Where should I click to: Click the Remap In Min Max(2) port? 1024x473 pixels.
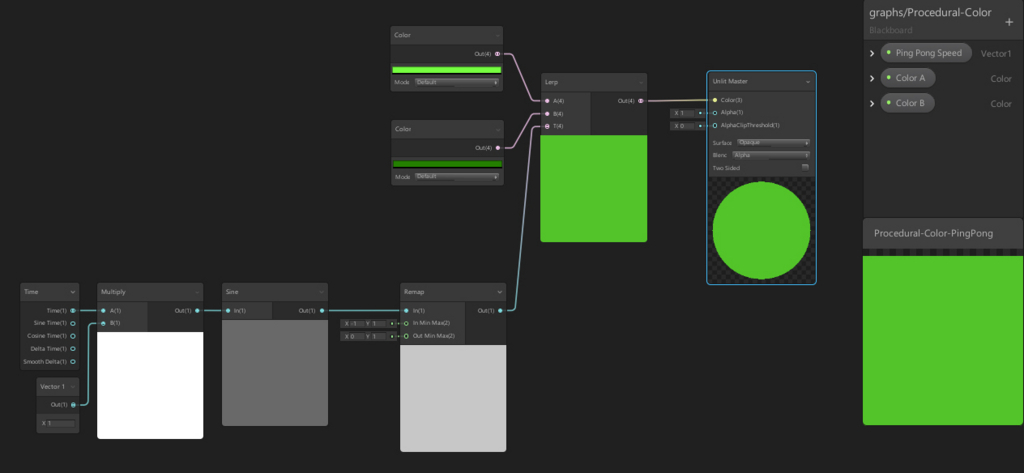point(406,323)
